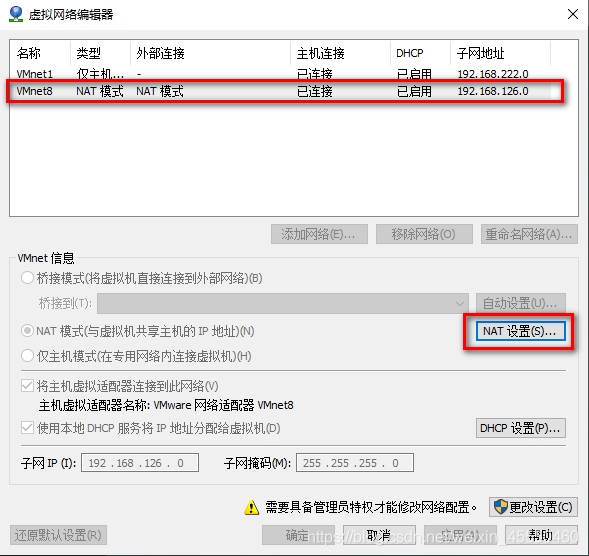Click the 确定 button
Screen dimensions: 589x556
pyautogui.click(x=298, y=535)
